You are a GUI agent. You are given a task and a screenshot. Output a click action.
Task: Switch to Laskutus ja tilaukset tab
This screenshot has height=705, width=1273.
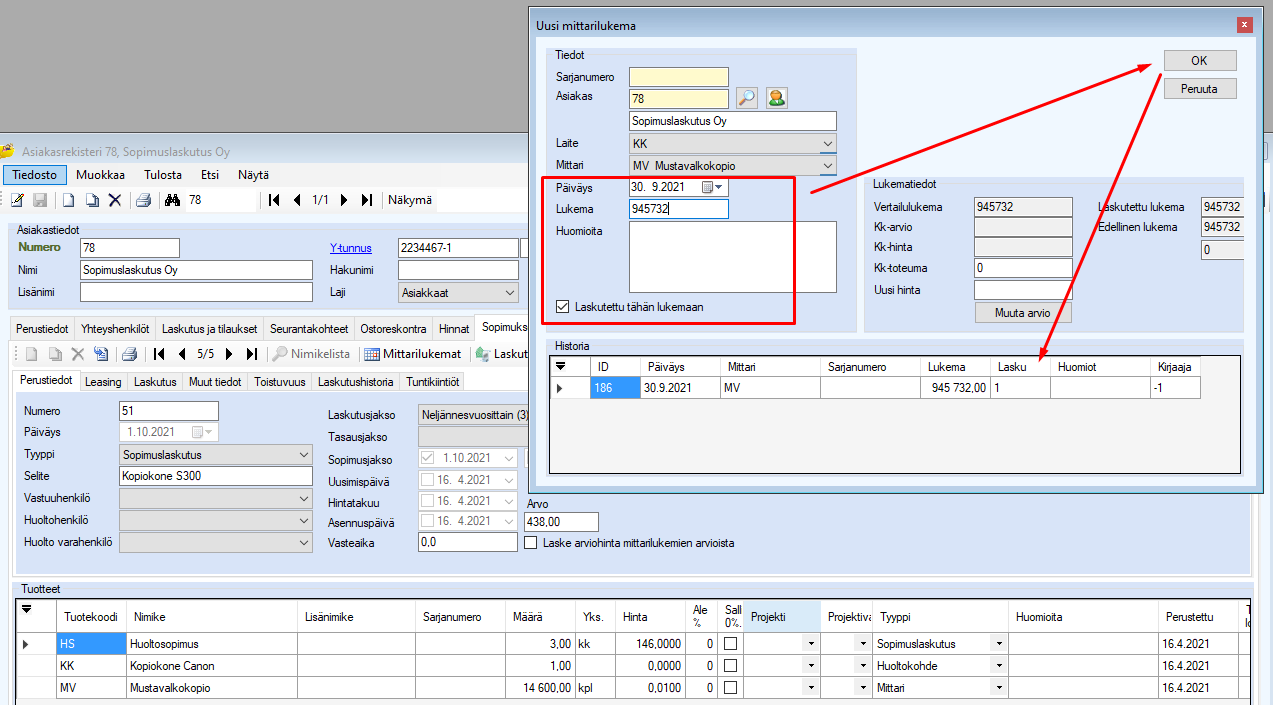click(209, 328)
